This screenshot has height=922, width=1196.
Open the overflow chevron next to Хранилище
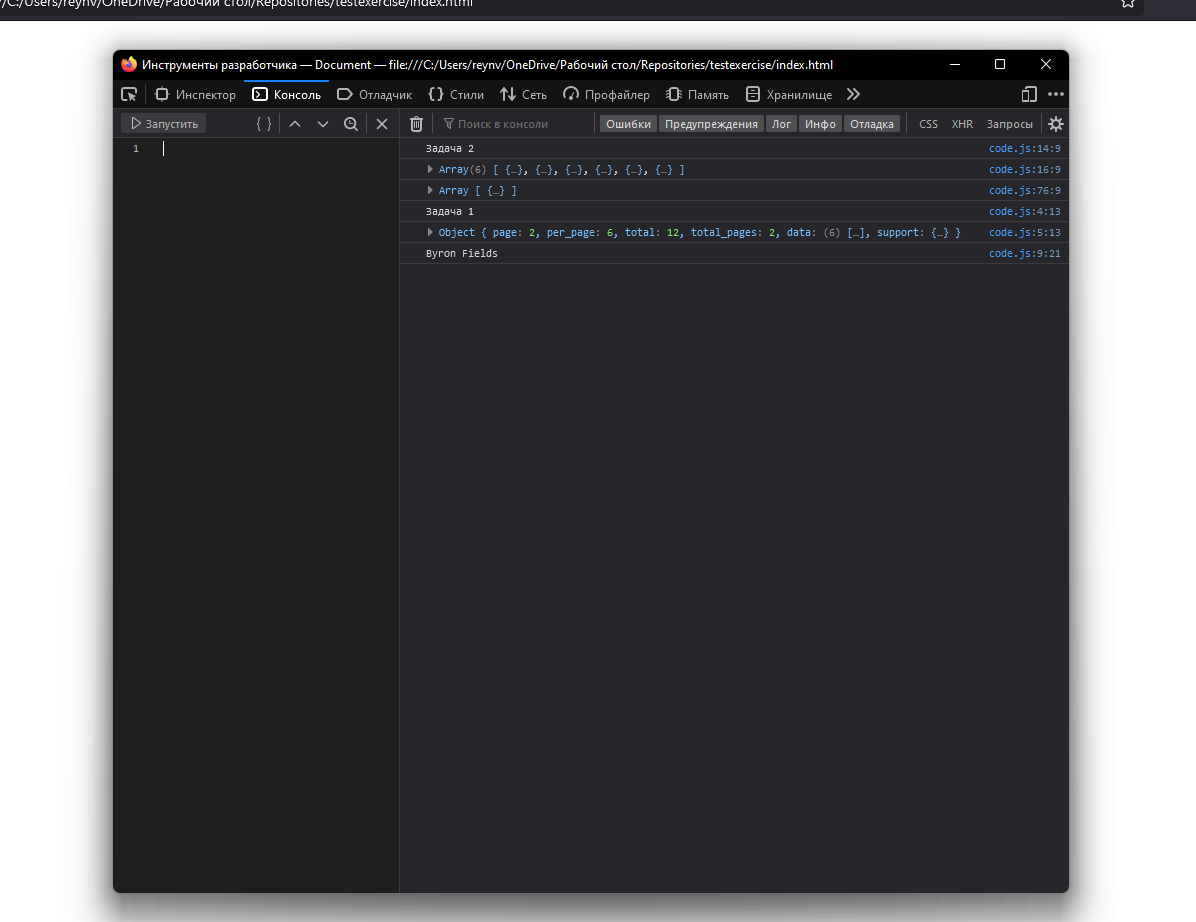[x=852, y=94]
